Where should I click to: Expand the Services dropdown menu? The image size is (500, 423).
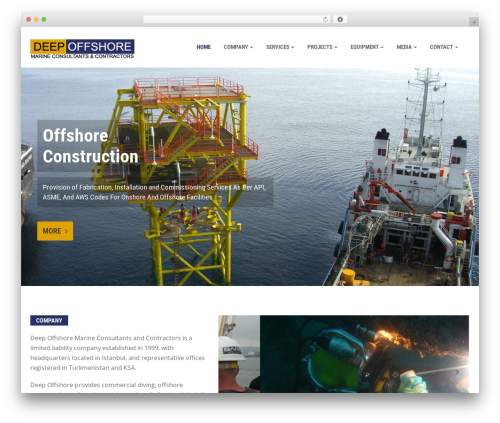[280, 47]
